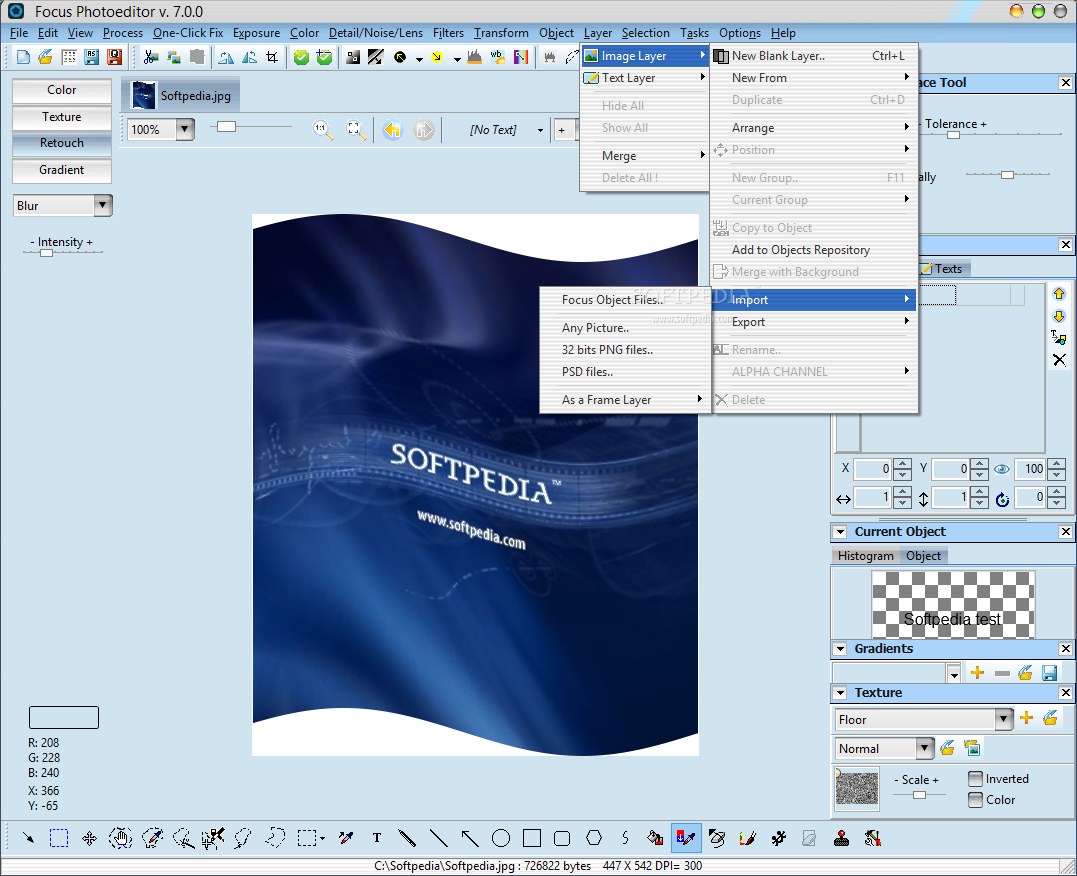Select the ellipse shape tool
Image resolution: width=1077 pixels, height=876 pixels.
coord(501,838)
